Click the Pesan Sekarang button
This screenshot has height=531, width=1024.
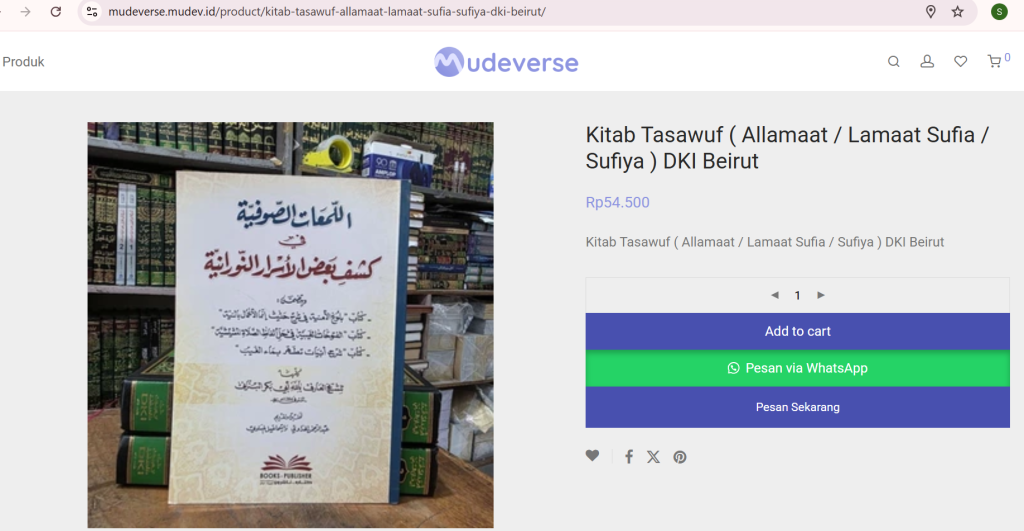pyautogui.click(x=797, y=407)
